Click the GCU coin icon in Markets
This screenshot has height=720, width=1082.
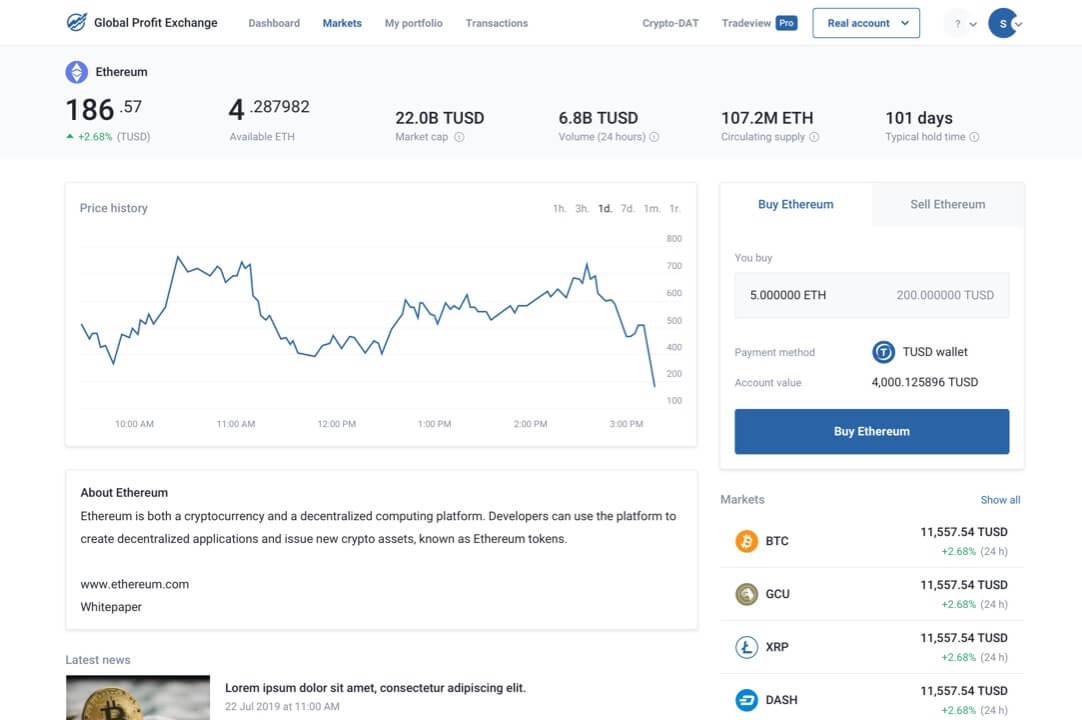point(747,594)
